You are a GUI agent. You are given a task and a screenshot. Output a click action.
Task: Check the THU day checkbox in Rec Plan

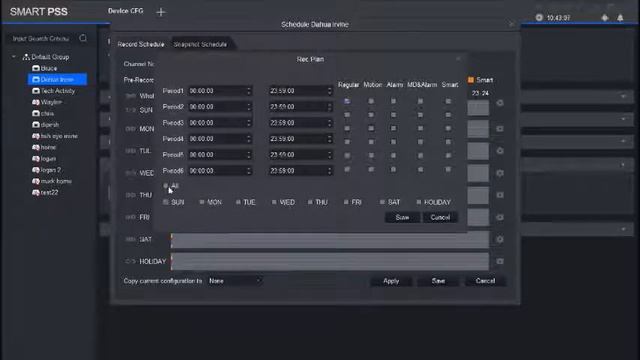[310, 202]
